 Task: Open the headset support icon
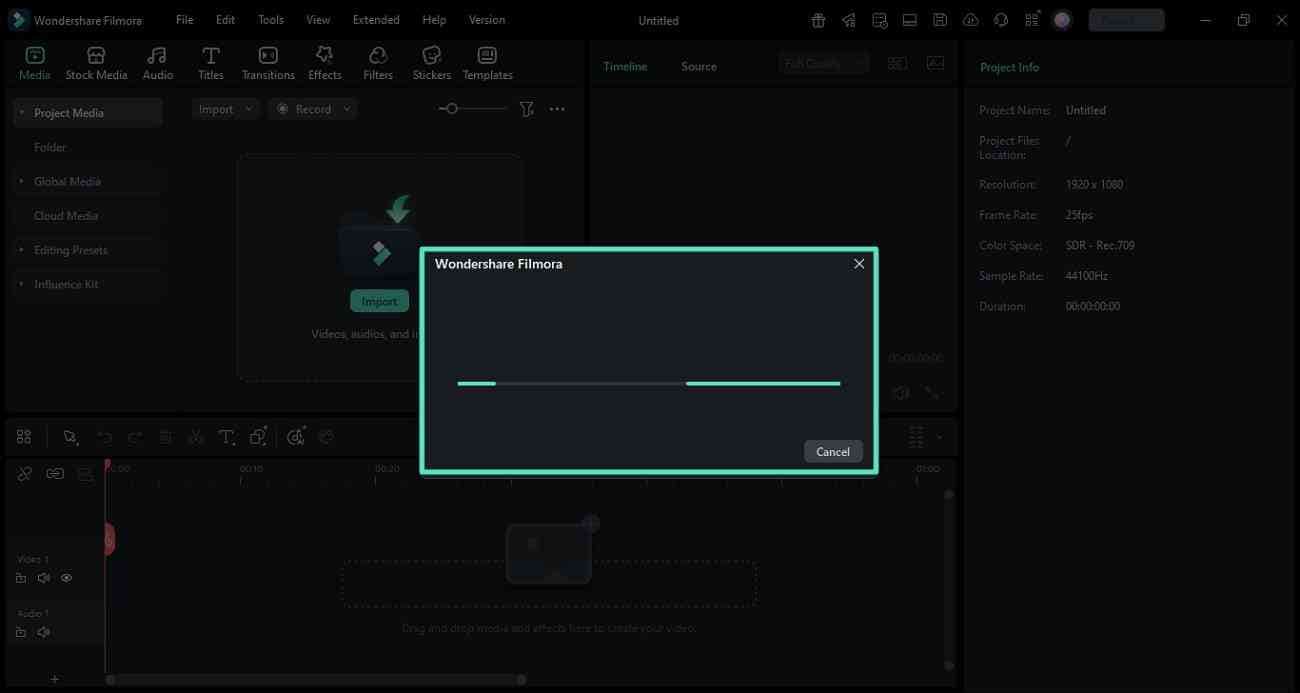point(1001,20)
